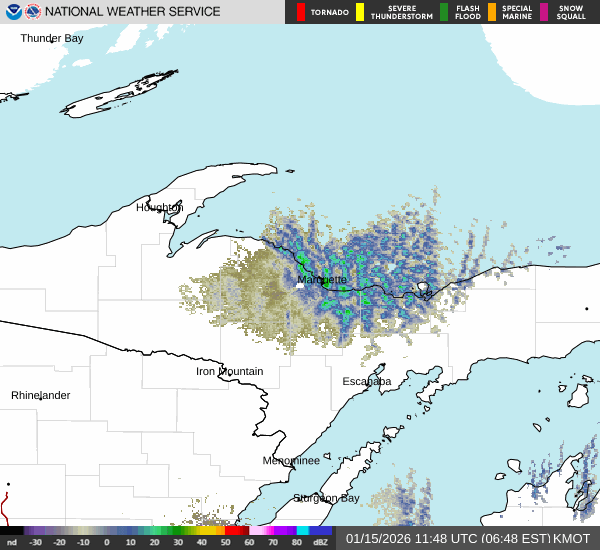Select the Marquette city label
The width and height of the screenshot is (600, 550).
click(x=322, y=280)
